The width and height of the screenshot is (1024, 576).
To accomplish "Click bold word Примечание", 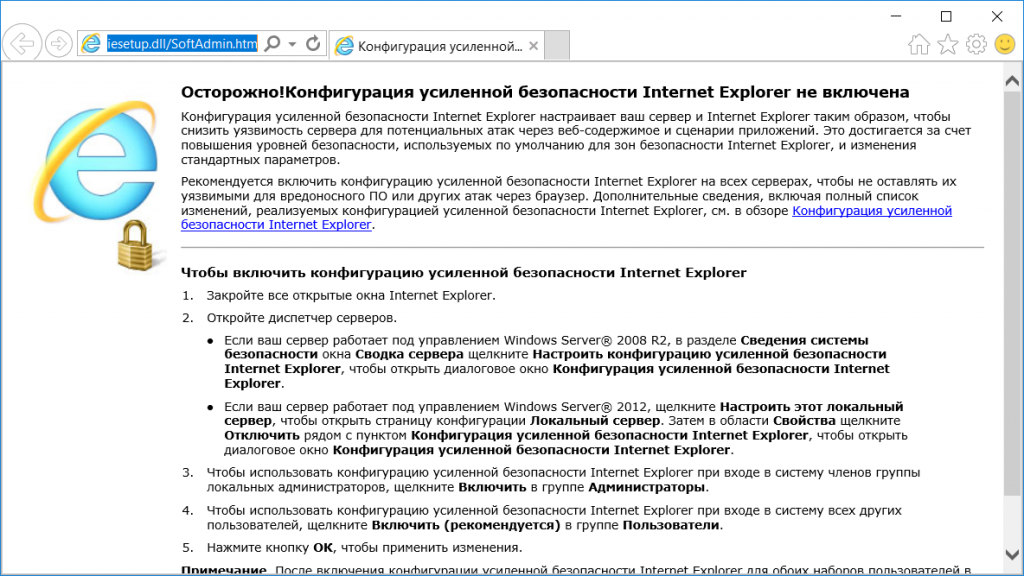I will pyautogui.click(x=223, y=569).
